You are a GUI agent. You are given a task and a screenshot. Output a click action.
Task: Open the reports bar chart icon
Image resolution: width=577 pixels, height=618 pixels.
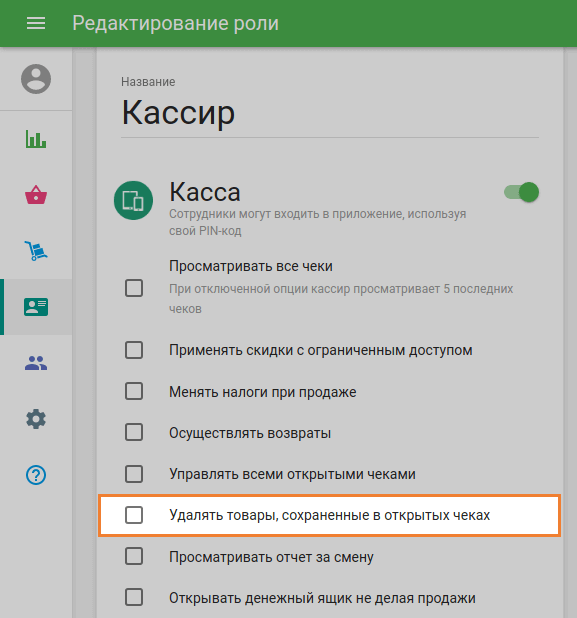click(36, 139)
